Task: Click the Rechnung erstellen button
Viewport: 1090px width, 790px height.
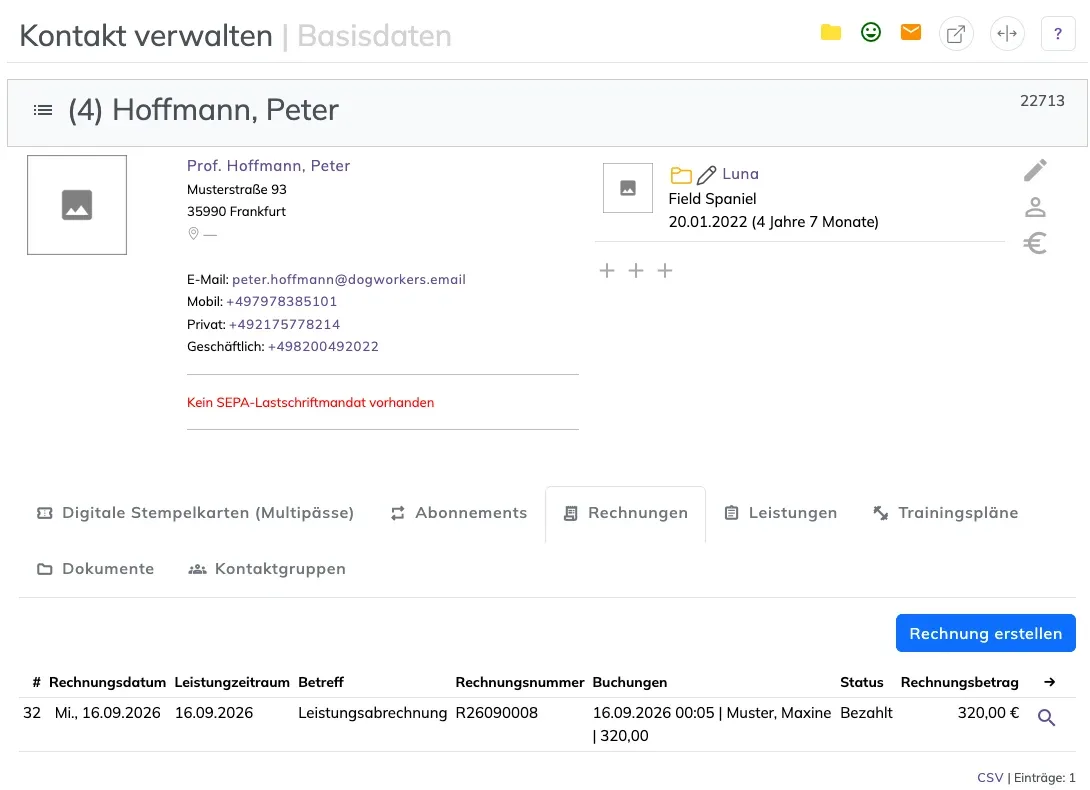Action: pos(986,633)
